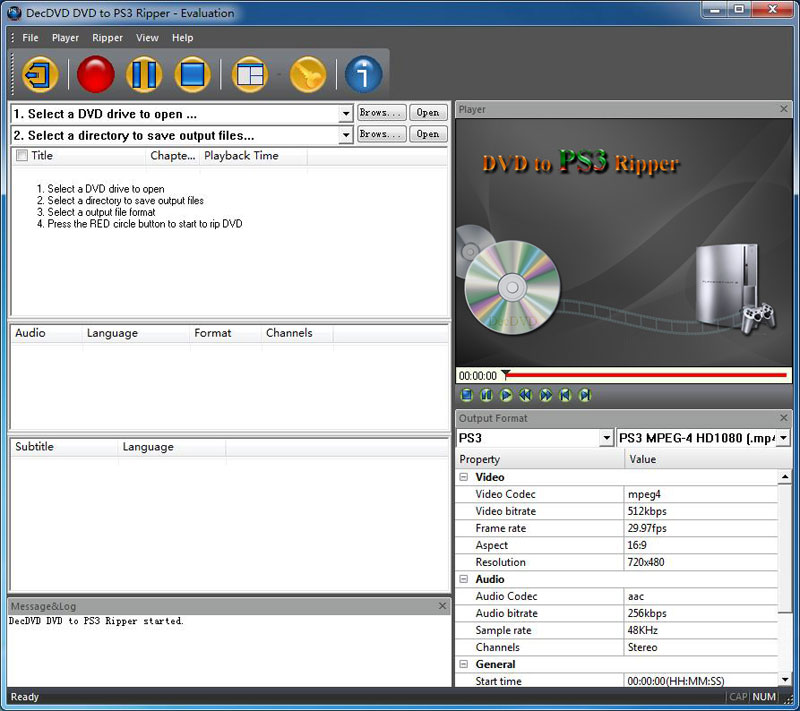Click Open next to DVD drive field
The width and height of the screenshot is (800, 711).
coord(428,112)
